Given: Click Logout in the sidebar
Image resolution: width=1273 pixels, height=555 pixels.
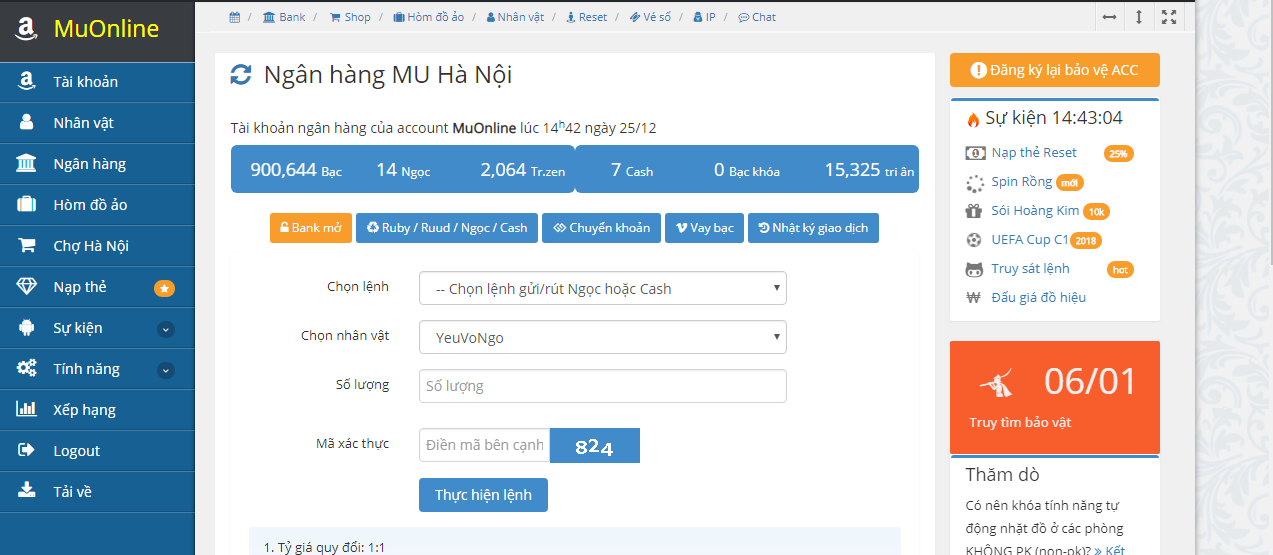Looking at the screenshot, I should click(x=97, y=451).
